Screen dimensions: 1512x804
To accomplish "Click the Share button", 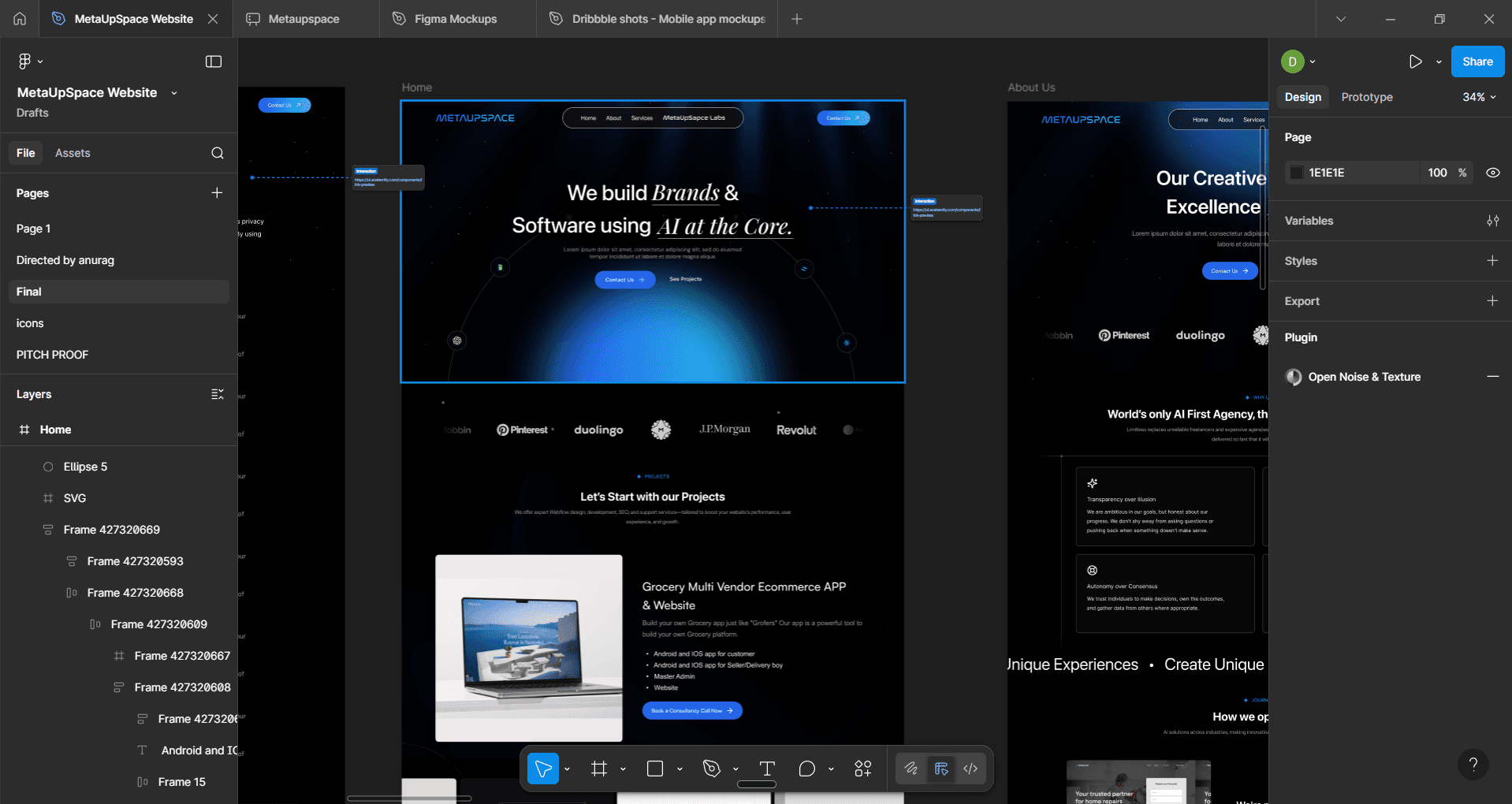I will pos(1477,61).
